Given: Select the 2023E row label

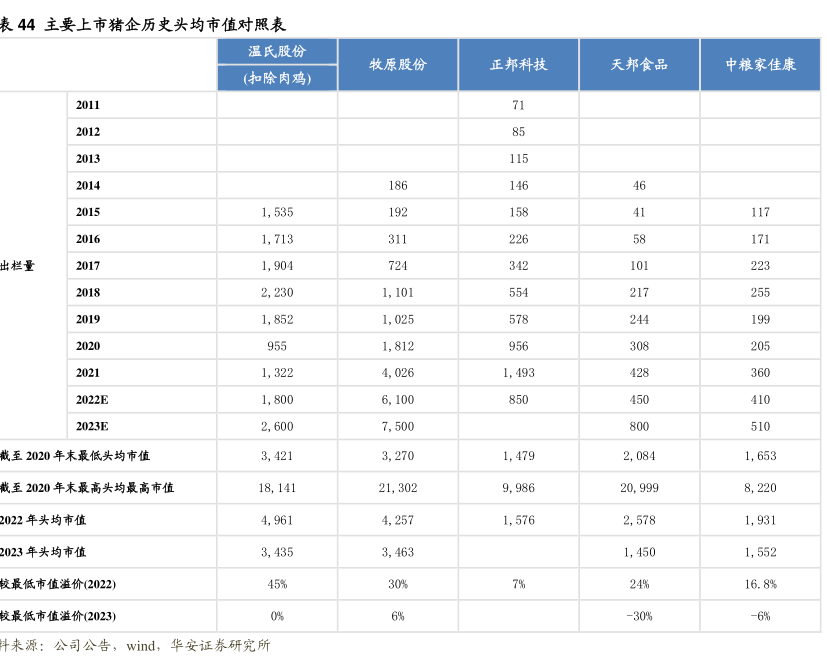Looking at the screenshot, I should click(x=92, y=426).
